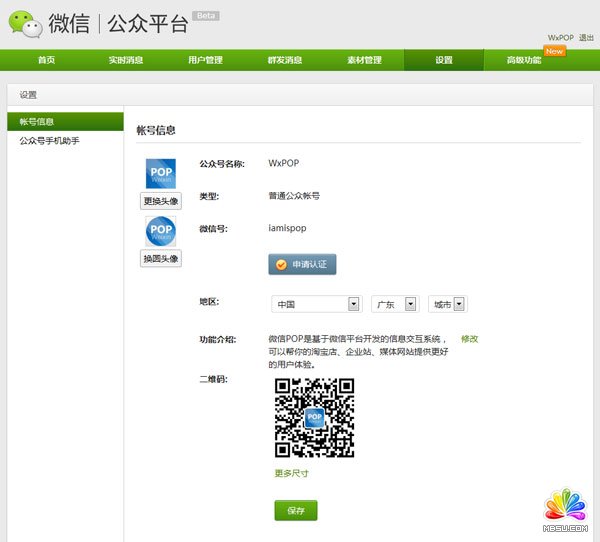Click the checkmark icon on 申请认证 button
The image size is (600, 542).
[x=281, y=264]
